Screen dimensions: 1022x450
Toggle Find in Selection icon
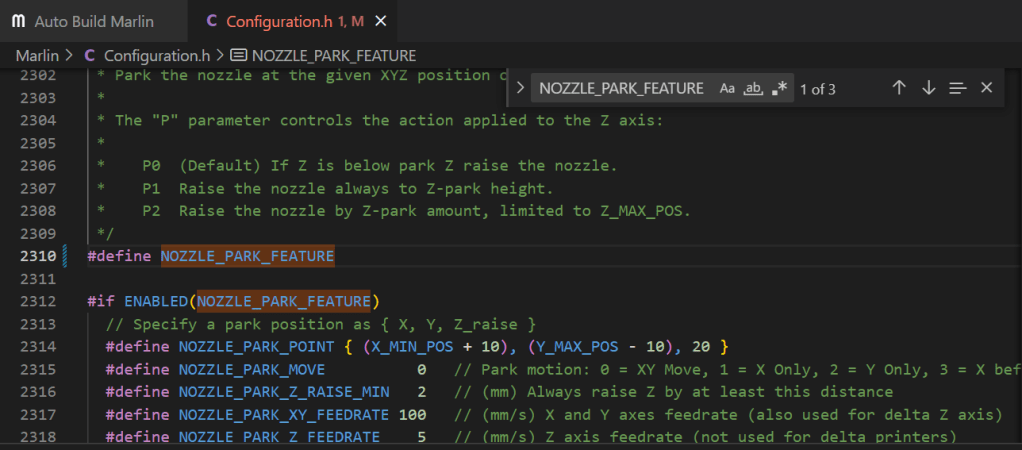click(x=957, y=88)
